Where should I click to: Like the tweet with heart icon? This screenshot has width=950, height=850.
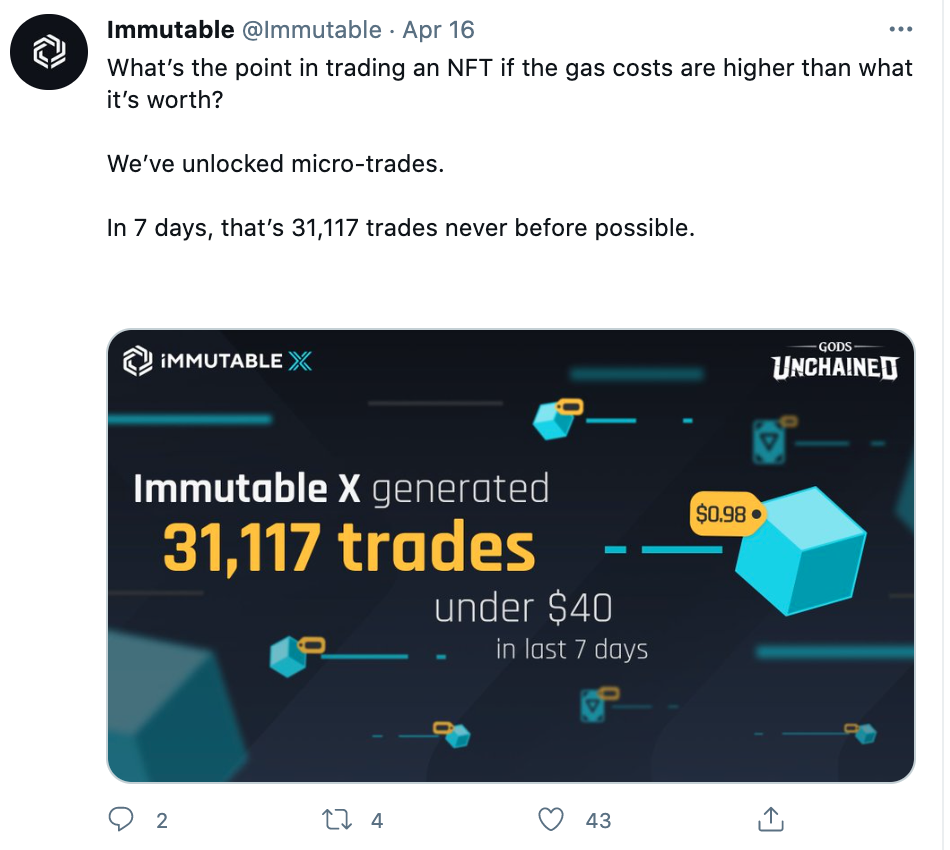coord(551,819)
